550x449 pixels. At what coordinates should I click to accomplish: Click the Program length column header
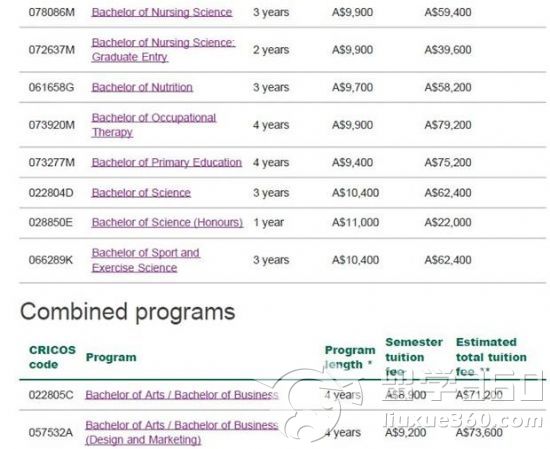pos(350,357)
